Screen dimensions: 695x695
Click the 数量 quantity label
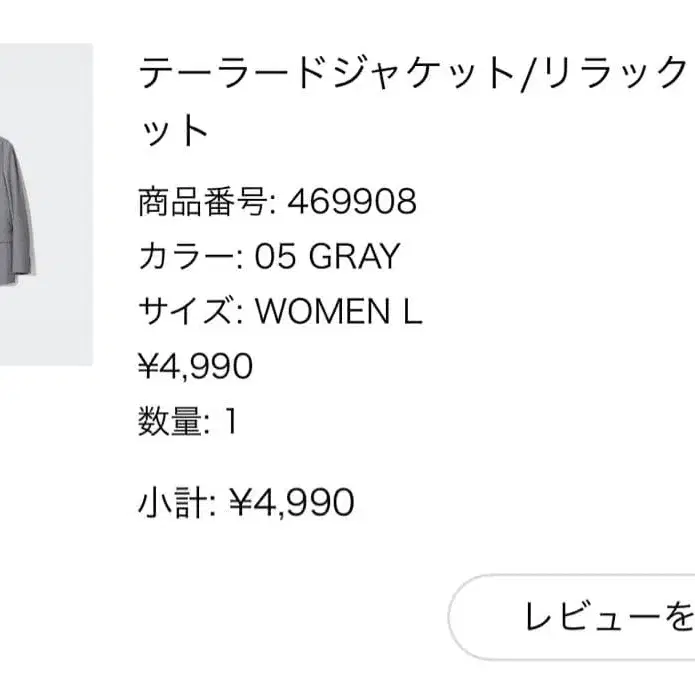(x=171, y=423)
